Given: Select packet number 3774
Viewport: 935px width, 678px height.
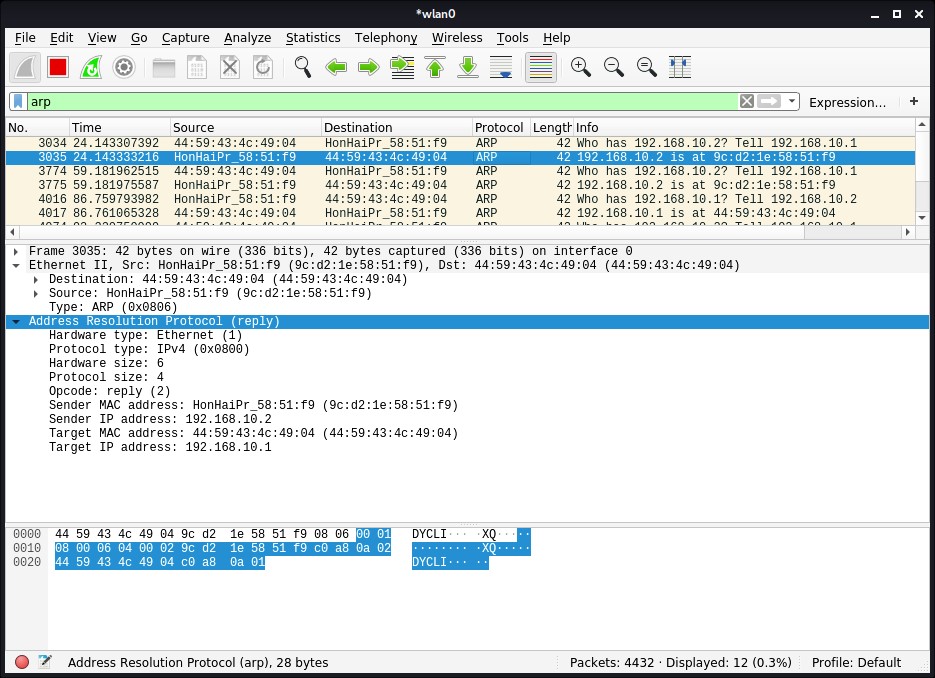Looking at the screenshot, I should pyautogui.click(x=460, y=171).
